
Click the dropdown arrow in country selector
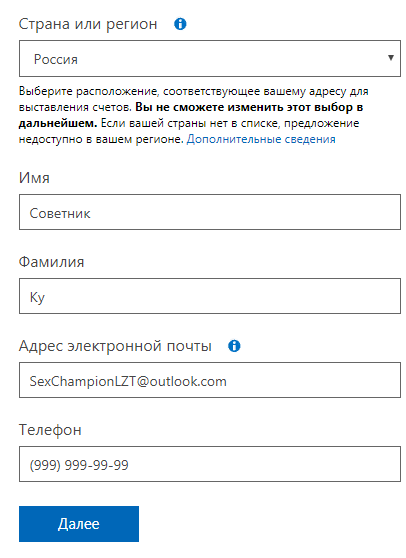pyautogui.click(x=391, y=58)
